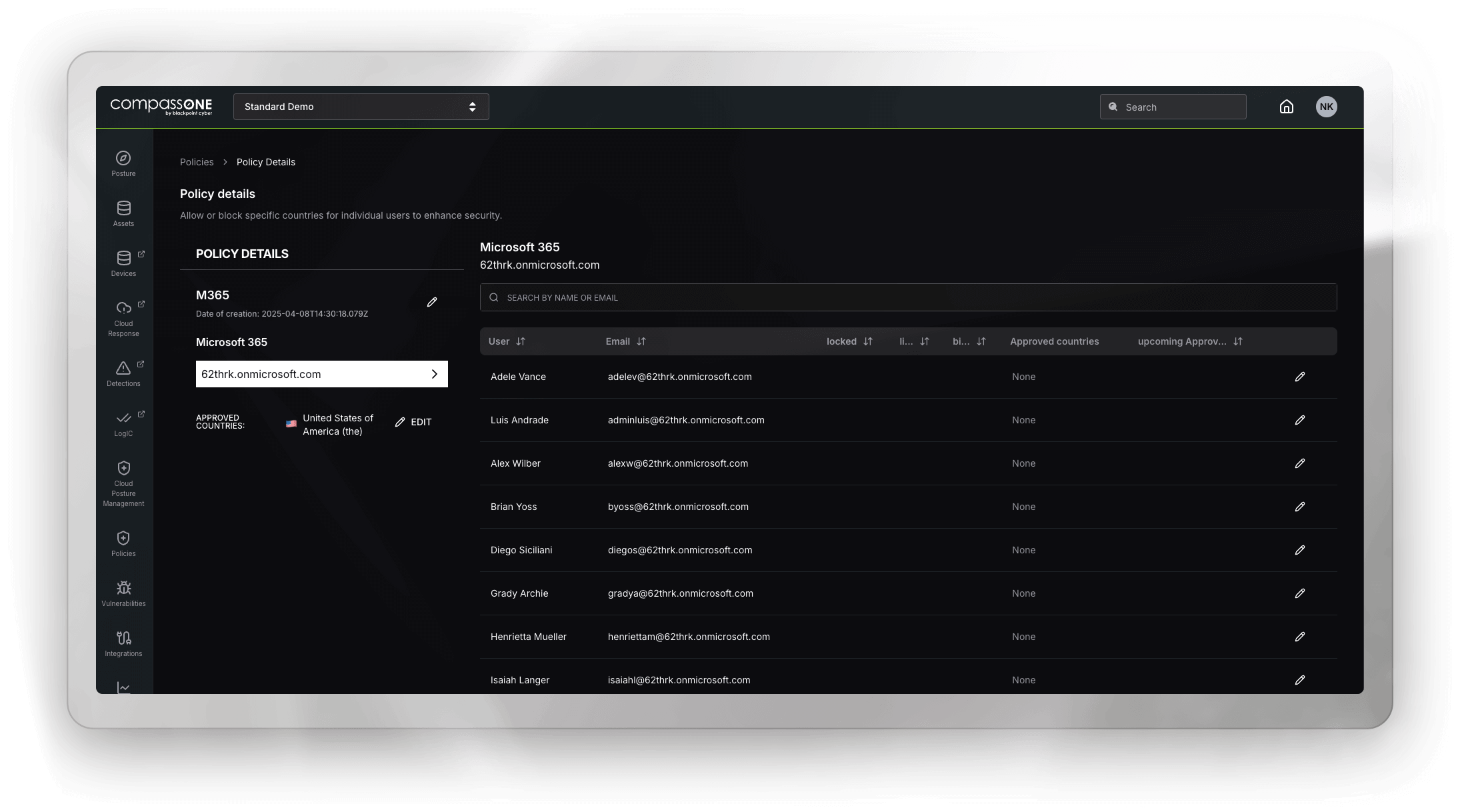Click United States of America country label
1460x812 pixels.
point(338,425)
